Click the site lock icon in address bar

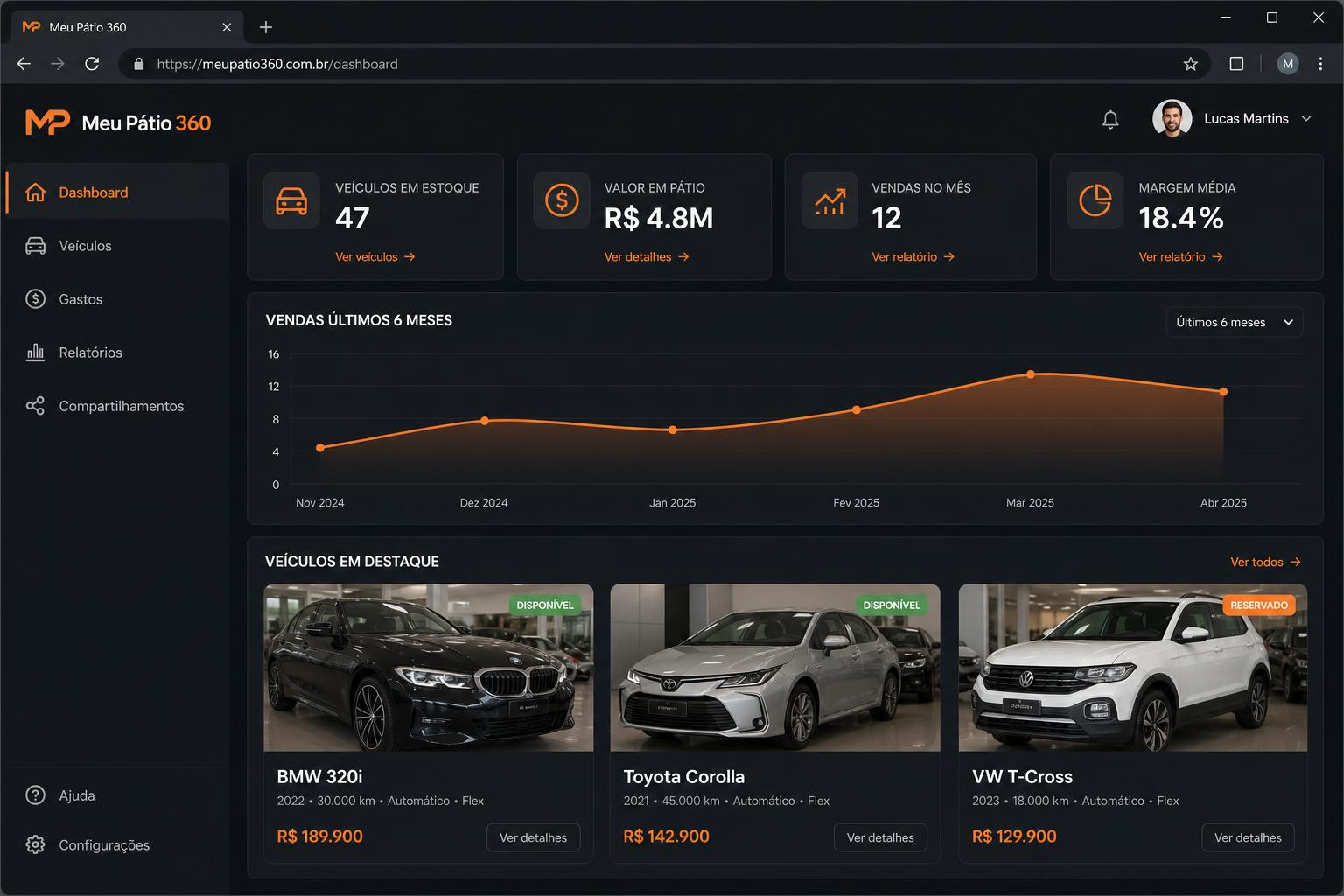click(x=138, y=64)
